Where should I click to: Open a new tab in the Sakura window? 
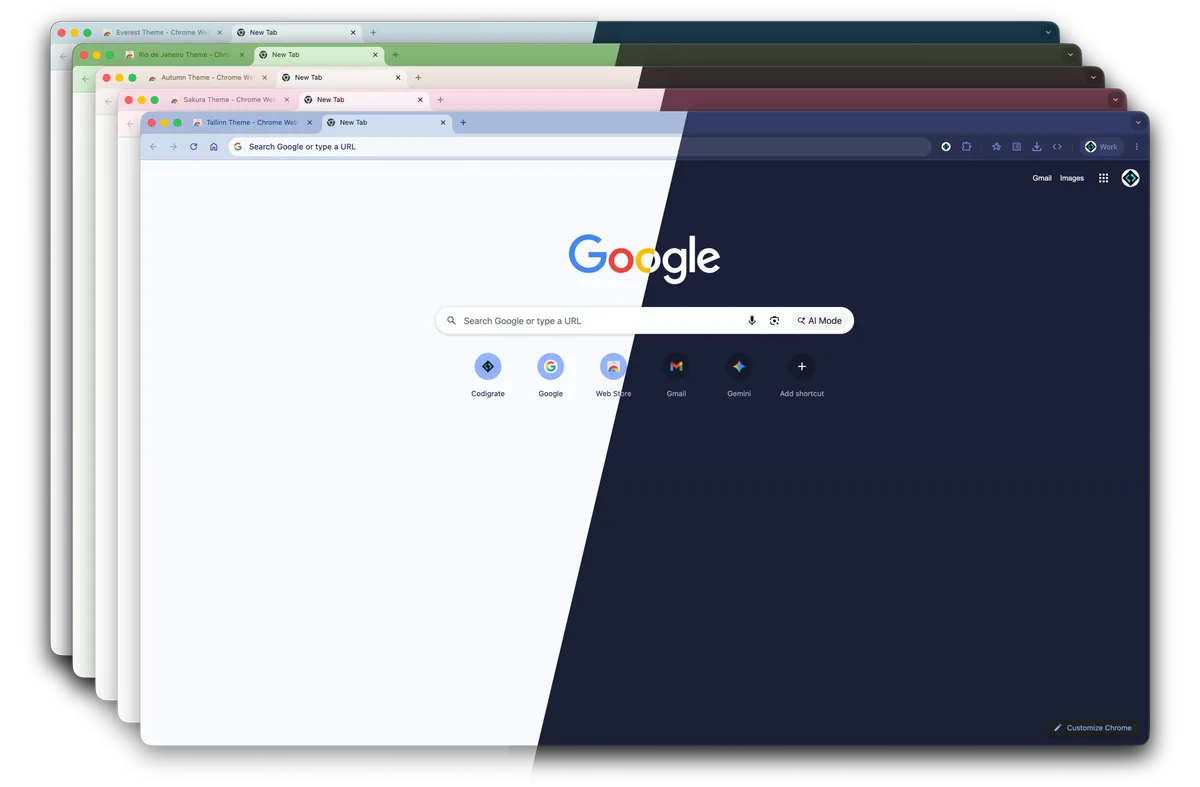pos(440,100)
